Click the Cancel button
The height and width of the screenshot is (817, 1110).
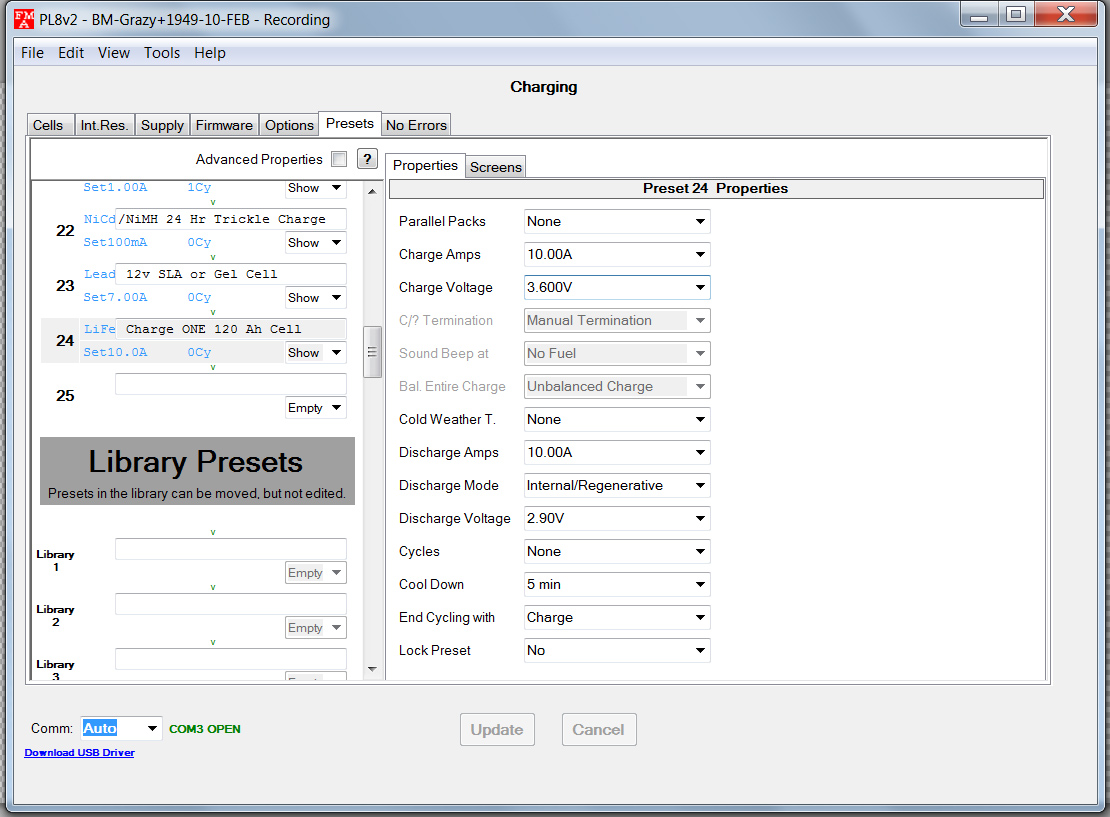598,730
